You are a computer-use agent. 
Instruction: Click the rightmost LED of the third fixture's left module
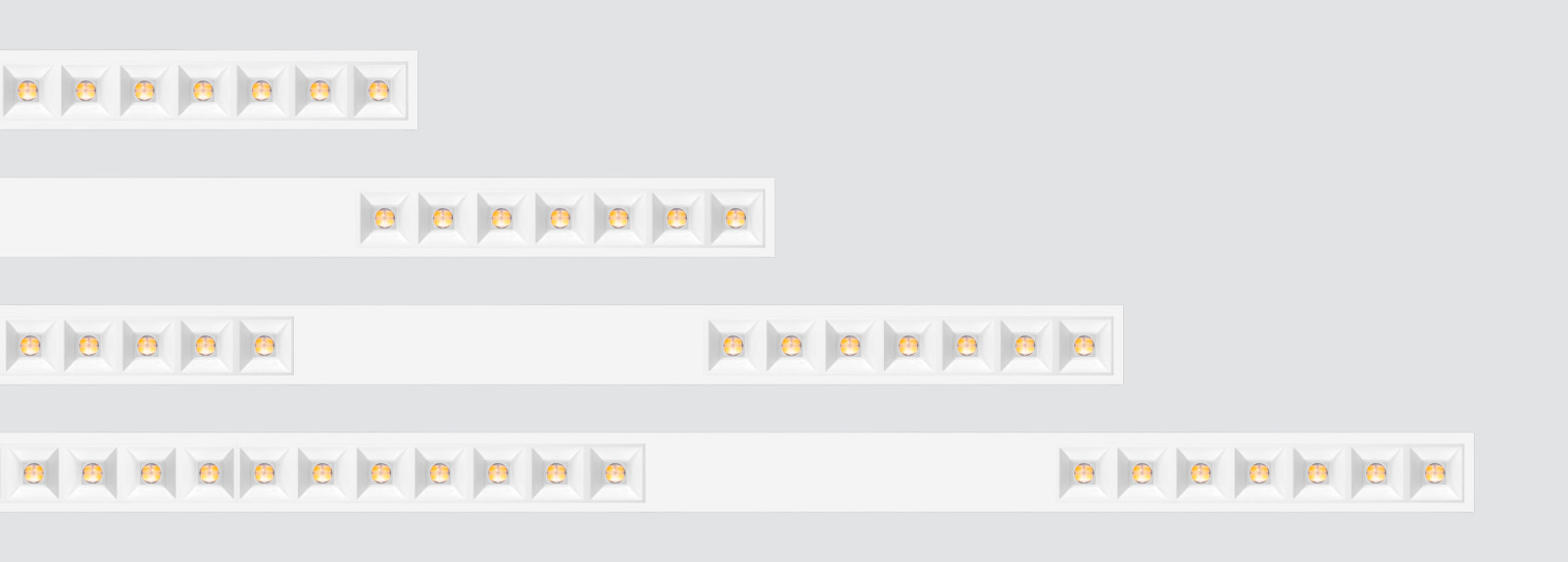click(x=265, y=345)
